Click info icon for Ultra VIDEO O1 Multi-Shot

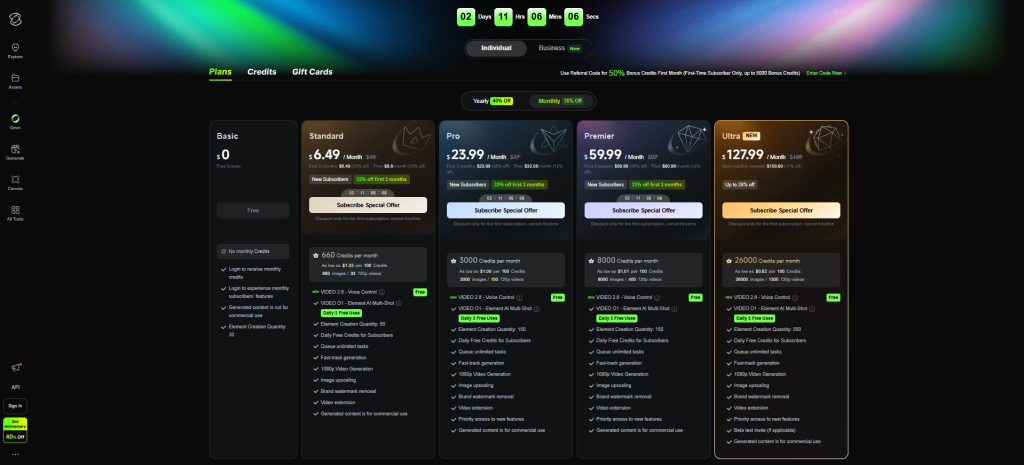[x=812, y=308]
